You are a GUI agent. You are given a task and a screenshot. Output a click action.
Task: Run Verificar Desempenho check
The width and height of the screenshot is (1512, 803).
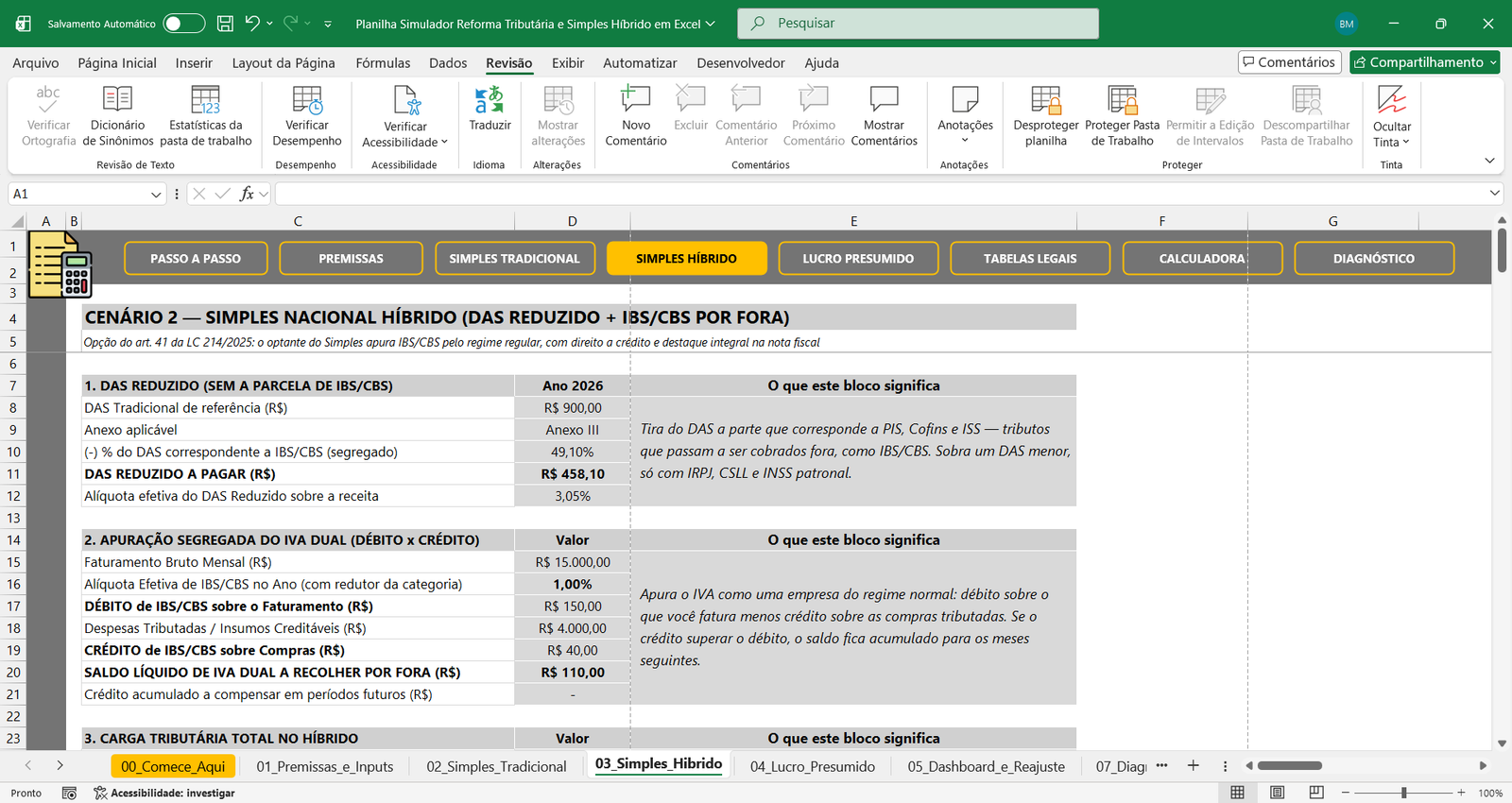[307, 115]
